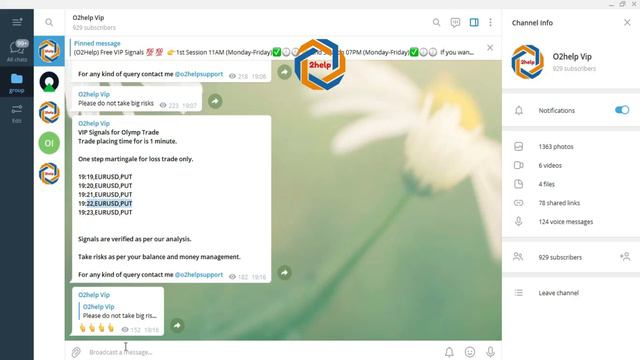Image resolution: width=640 pixels, height=360 pixels.
Task: Open the channel photo in Channel Info
Action: click(x=527, y=62)
